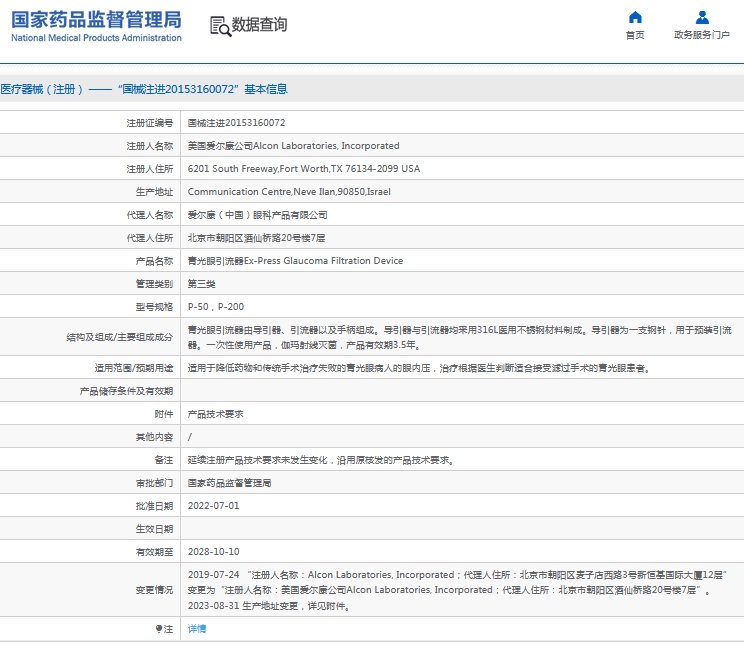Click the 附件 row label
The image size is (744, 646).
click(164, 414)
